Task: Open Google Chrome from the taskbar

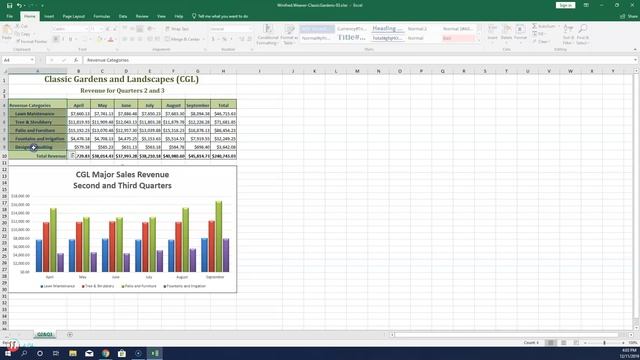Action: coord(106,353)
